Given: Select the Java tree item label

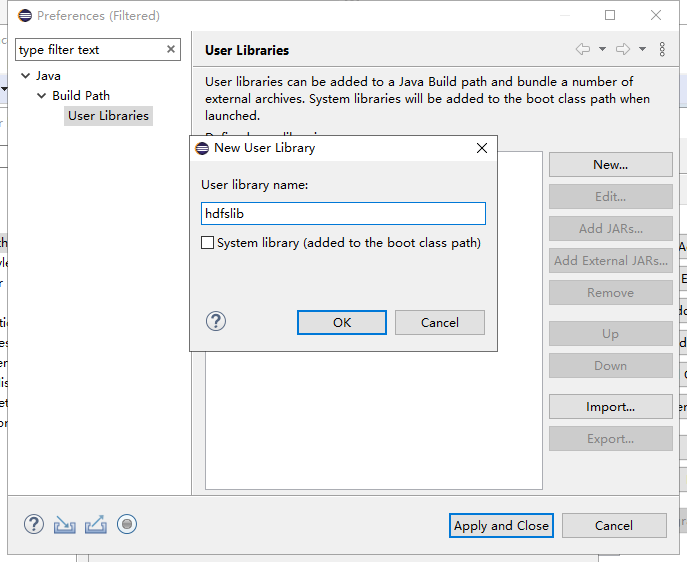Looking at the screenshot, I should point(48,76).
